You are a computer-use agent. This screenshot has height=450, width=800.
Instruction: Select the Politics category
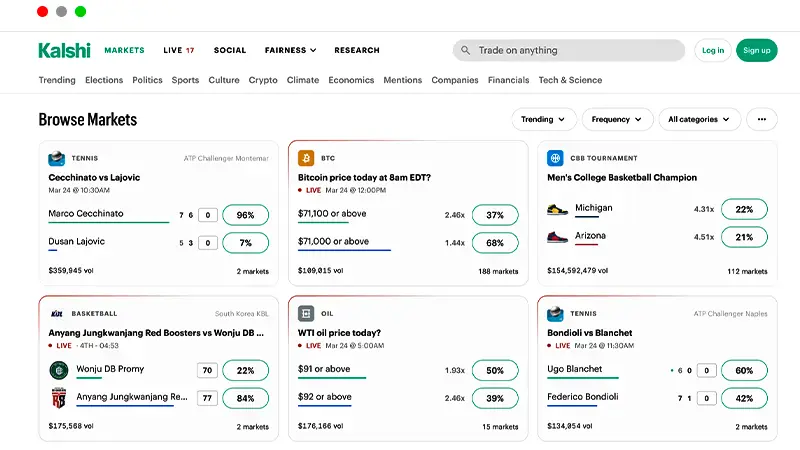(x=147, y=80)
